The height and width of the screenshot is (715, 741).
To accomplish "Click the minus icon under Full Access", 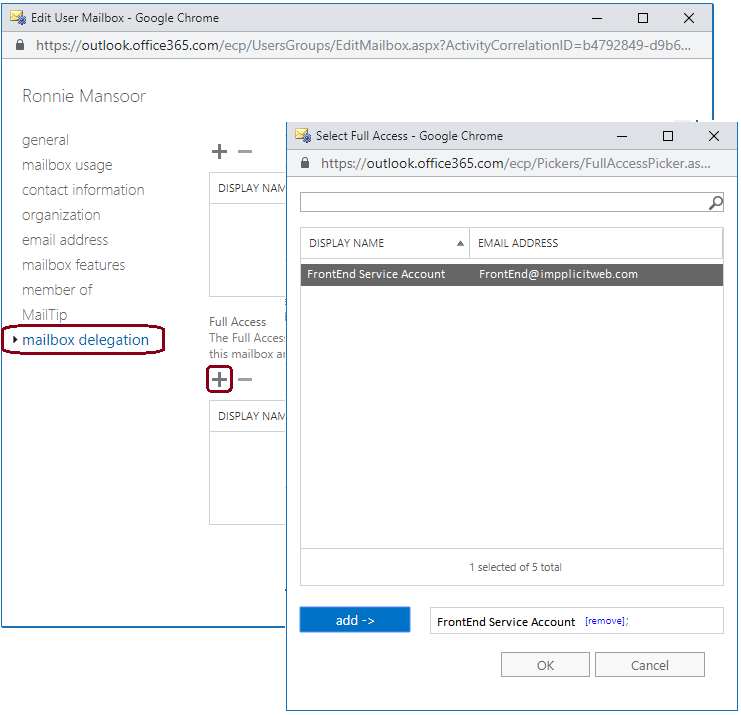I will pyautogui.click(x=245, y=379).
